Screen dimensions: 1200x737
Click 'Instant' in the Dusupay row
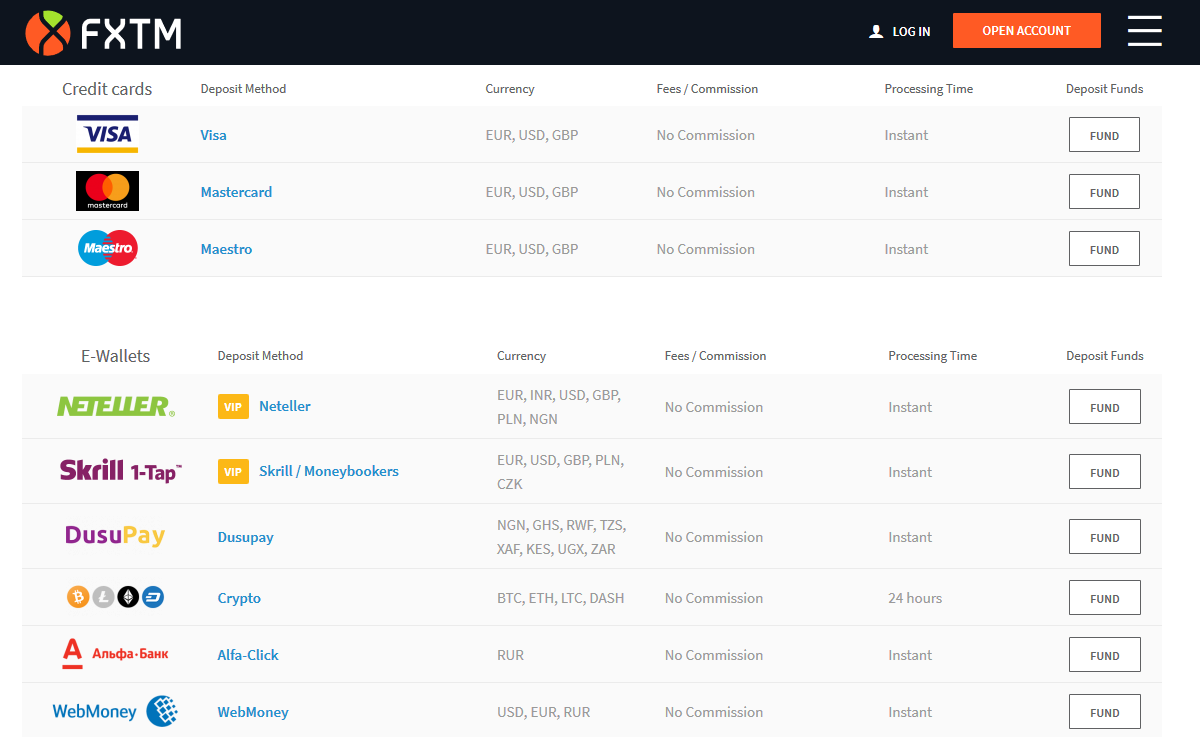910,537
